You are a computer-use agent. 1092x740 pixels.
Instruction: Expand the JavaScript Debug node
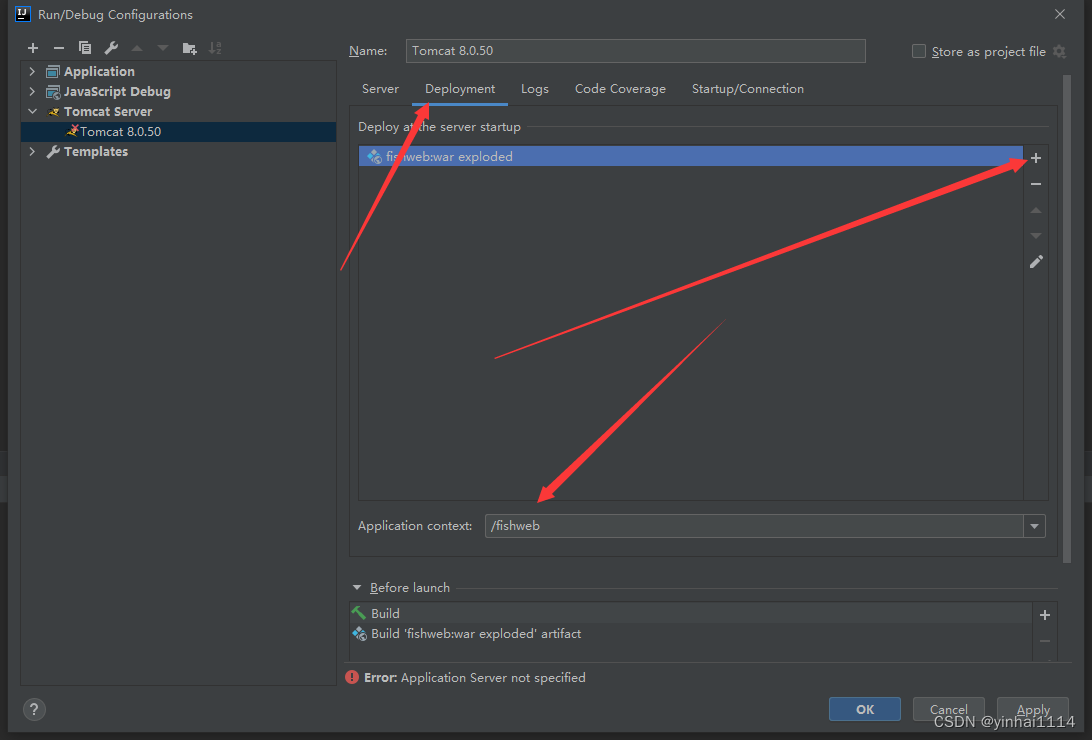tap(32, 91)
